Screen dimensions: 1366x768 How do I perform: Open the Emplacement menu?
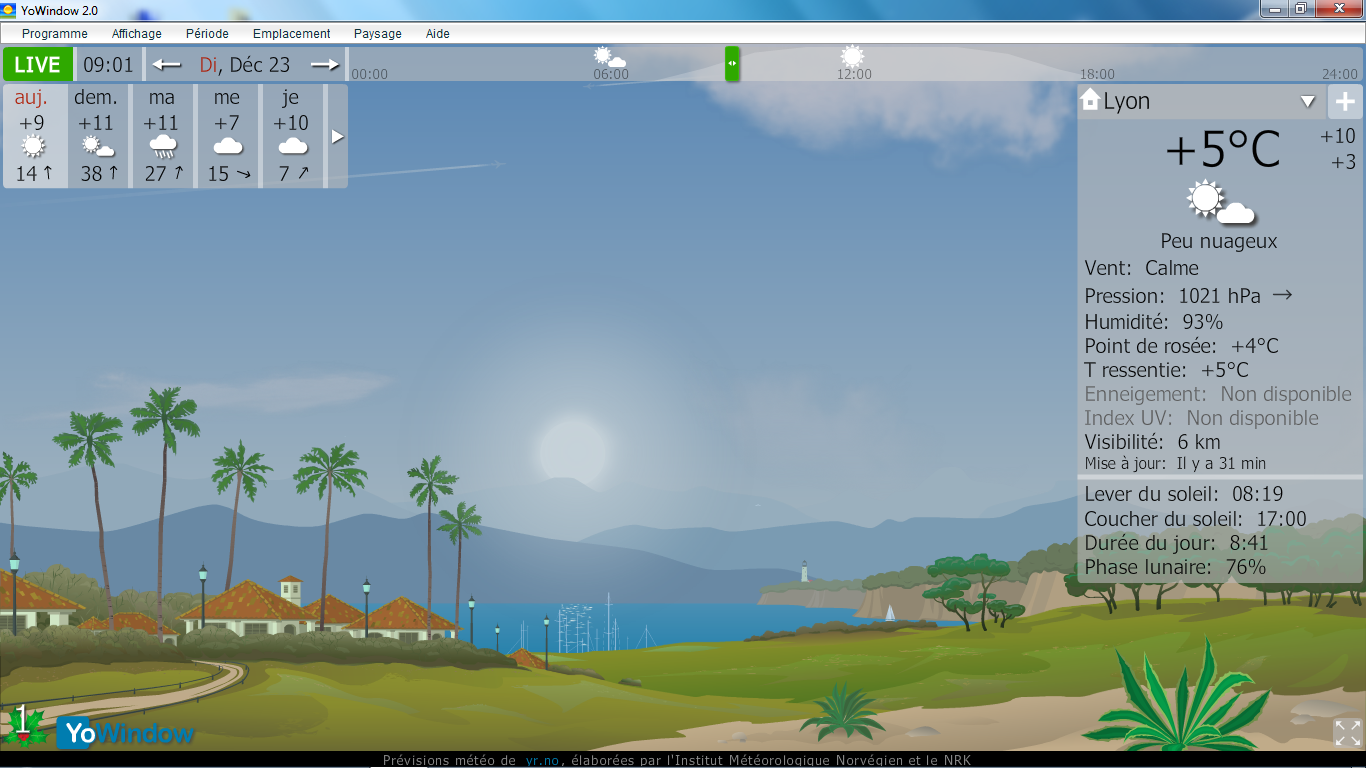pos(291,34)
